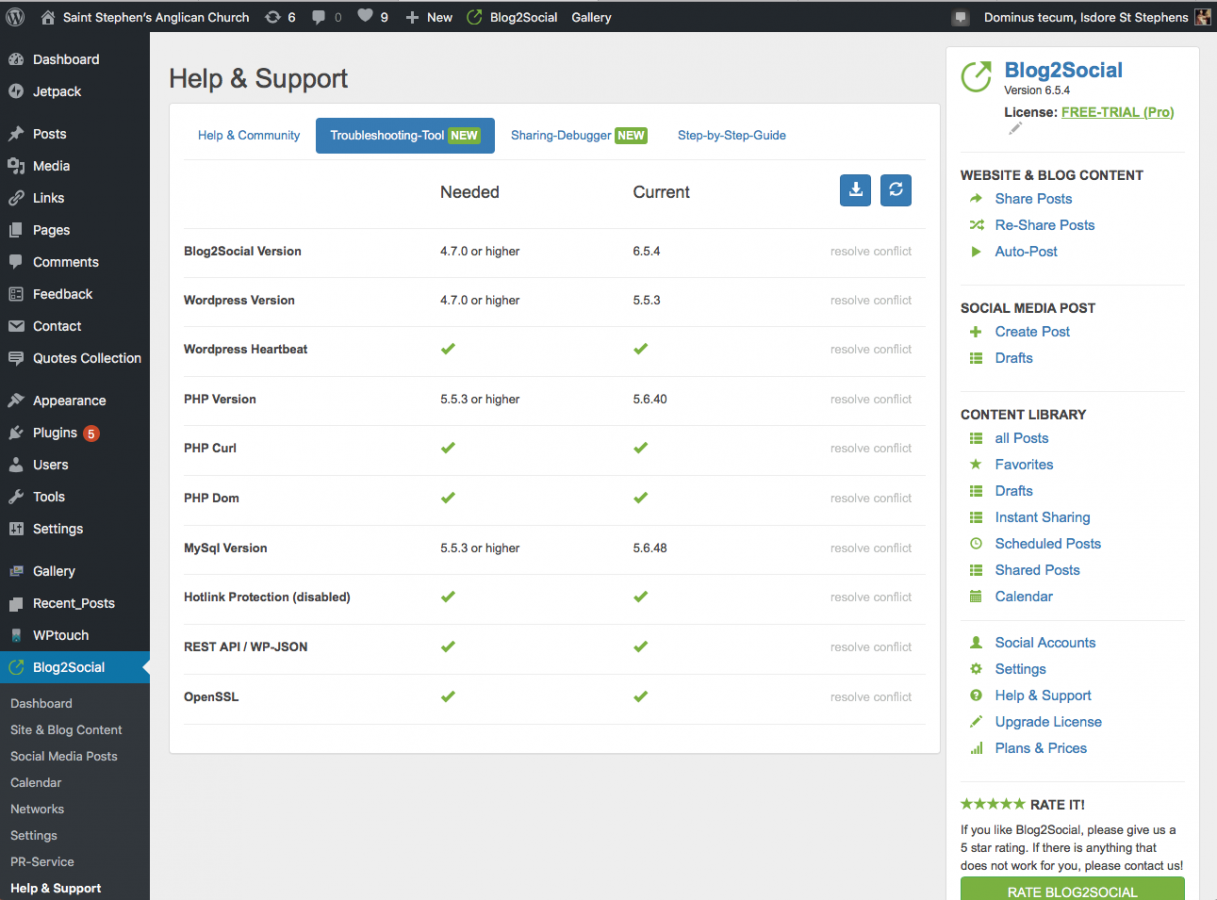Click the Media icon in sidebar

coord(16,166)
